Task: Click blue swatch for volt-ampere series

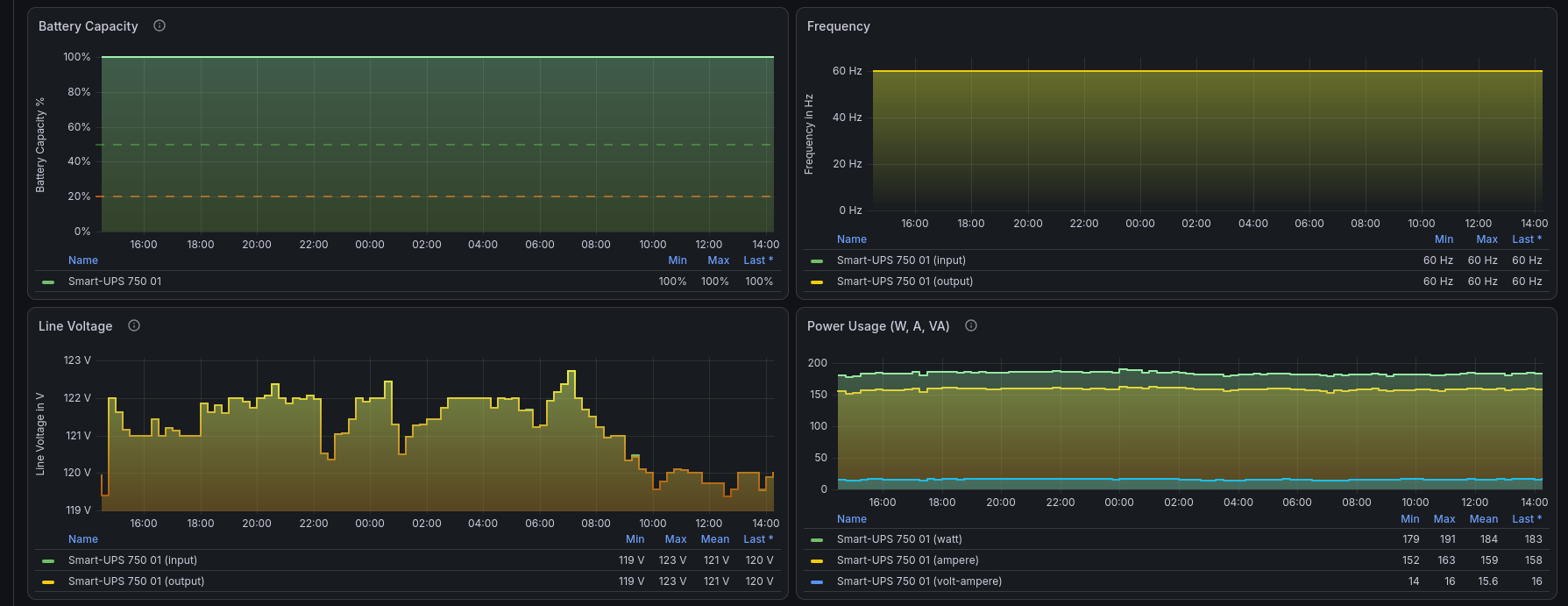Action: click(x=817, y=582)
